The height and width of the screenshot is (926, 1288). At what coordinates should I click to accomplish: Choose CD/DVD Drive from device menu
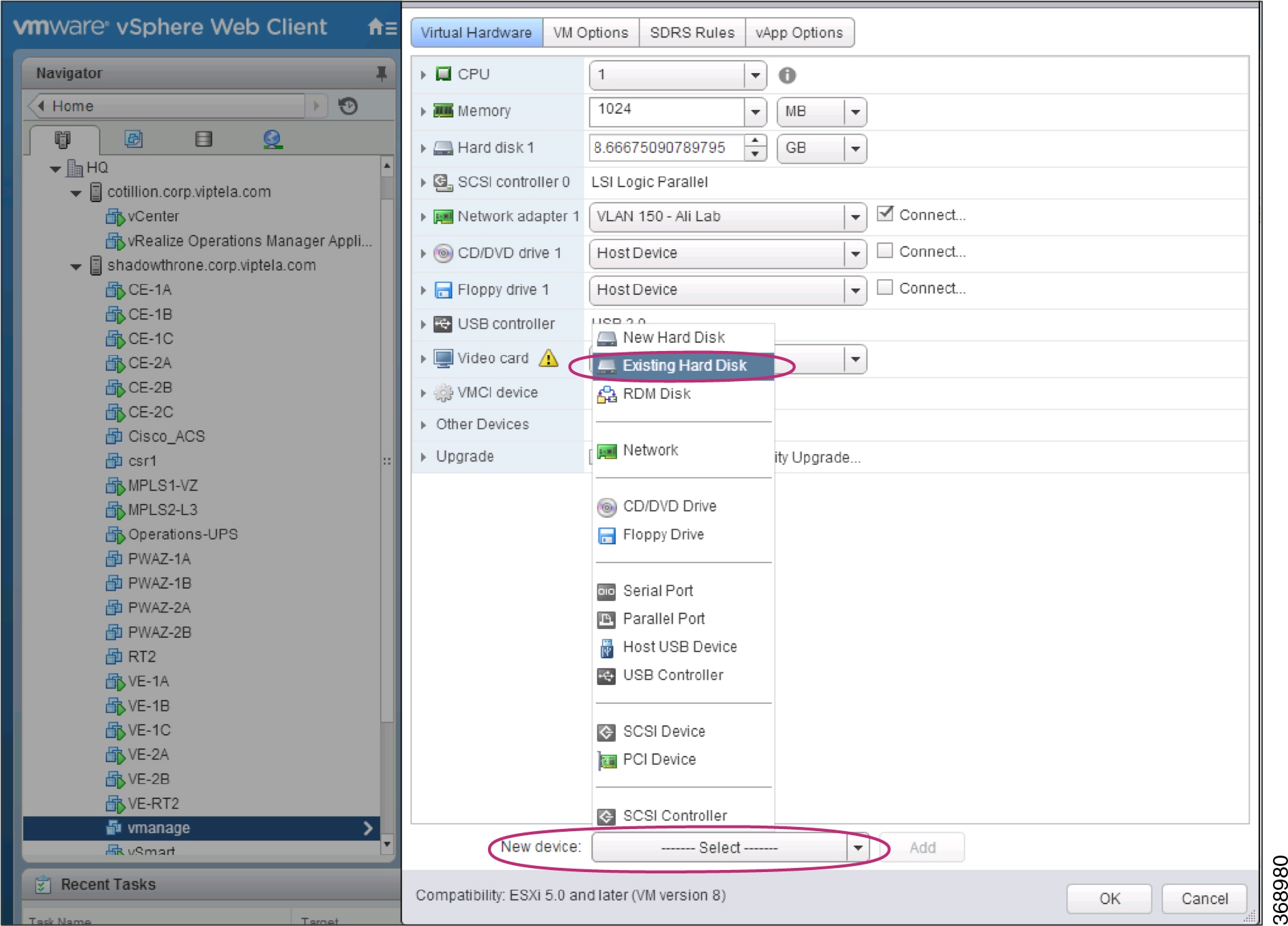[x=683, y=507]
